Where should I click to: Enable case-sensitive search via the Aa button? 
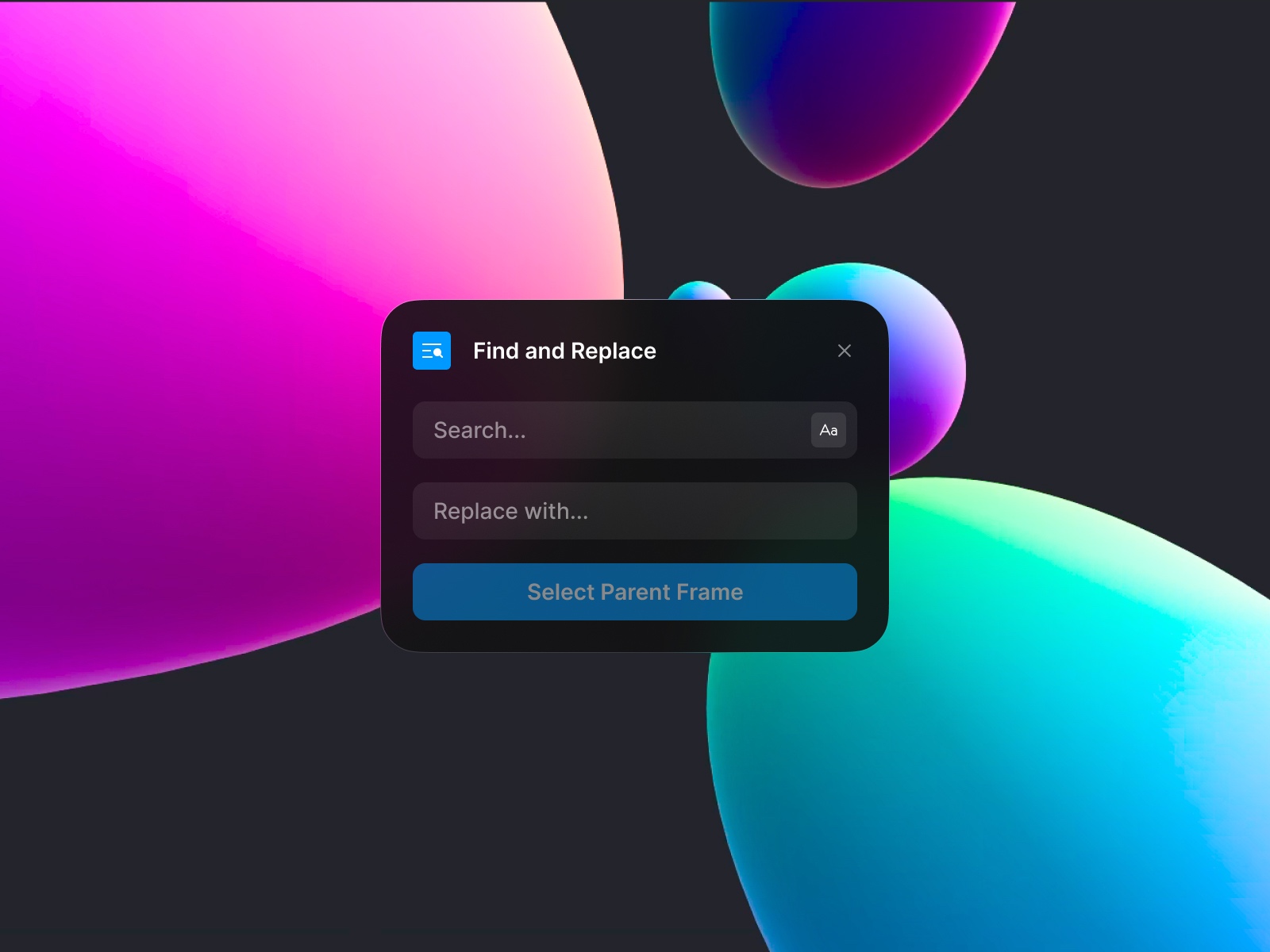(828, 430)
